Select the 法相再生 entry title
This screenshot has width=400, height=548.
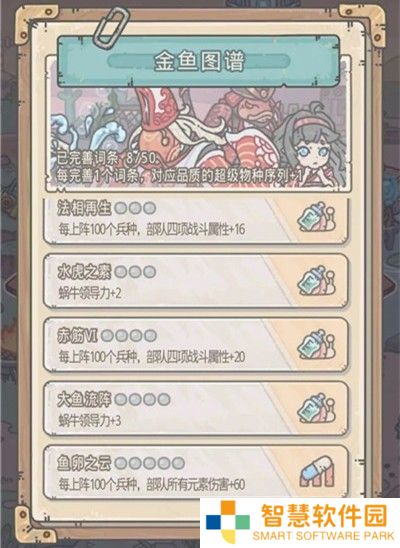point(84,209)
